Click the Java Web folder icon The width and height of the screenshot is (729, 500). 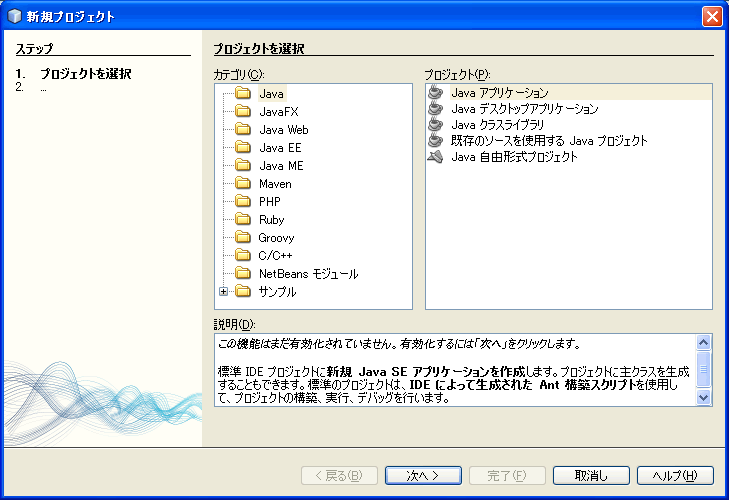point(243,129)
